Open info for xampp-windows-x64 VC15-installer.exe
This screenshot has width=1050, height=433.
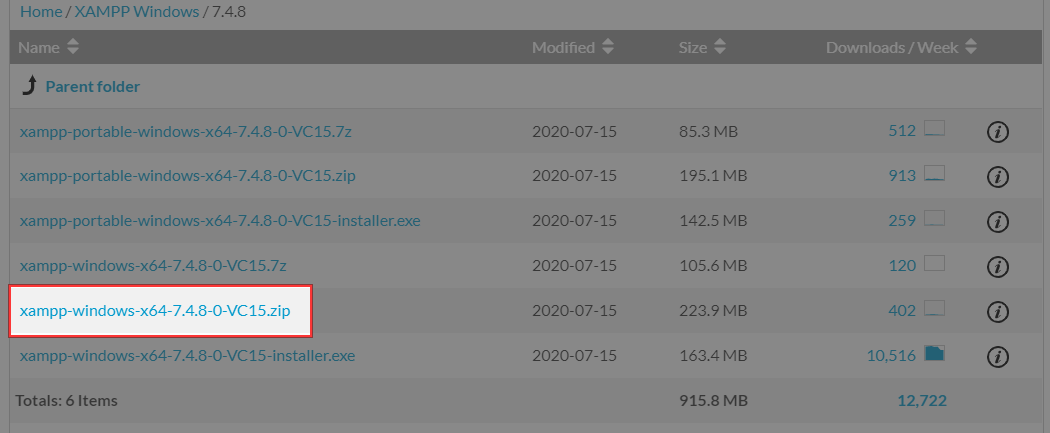pos(997,356)
